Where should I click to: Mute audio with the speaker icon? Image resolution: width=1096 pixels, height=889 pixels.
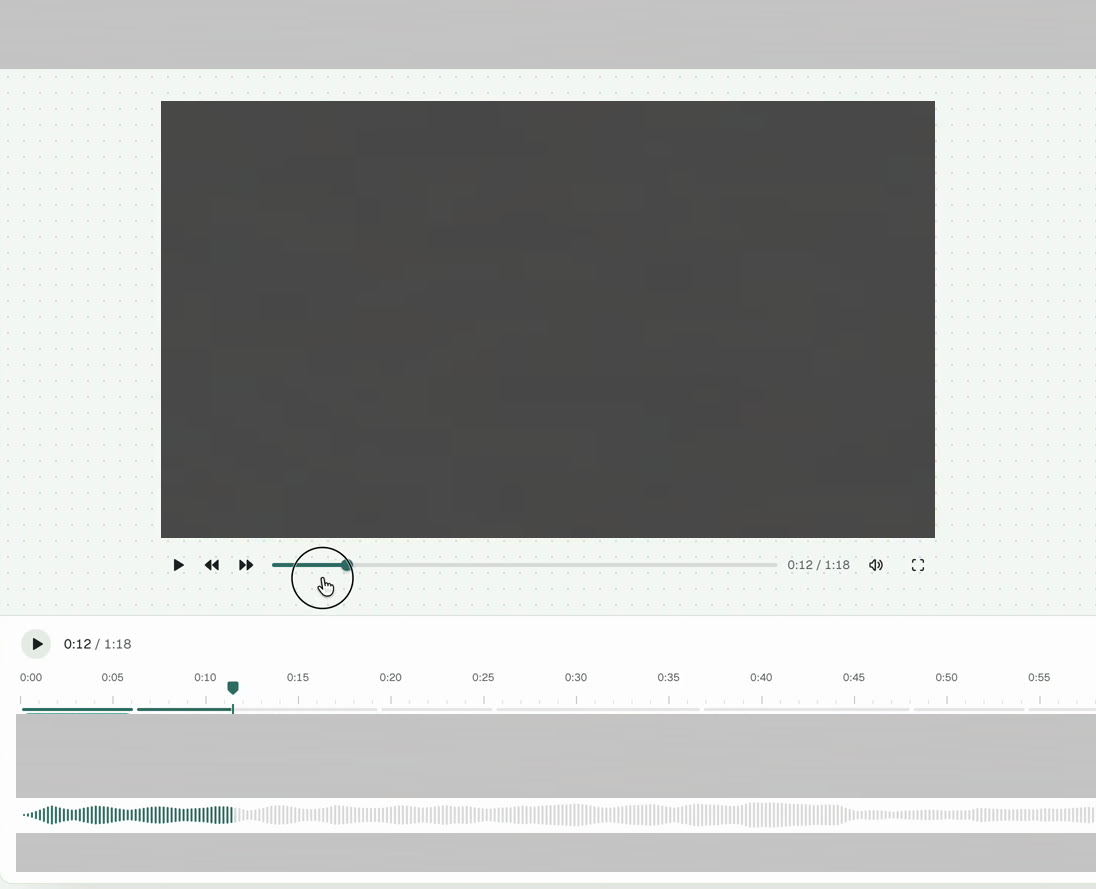coord(876,565)
